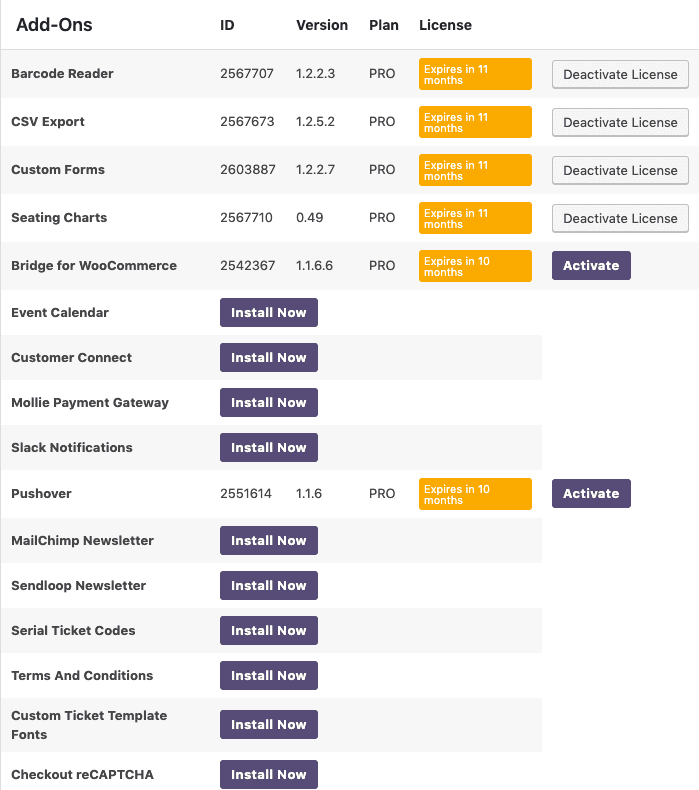Install the Customer Connect add-on

point(269,357)
